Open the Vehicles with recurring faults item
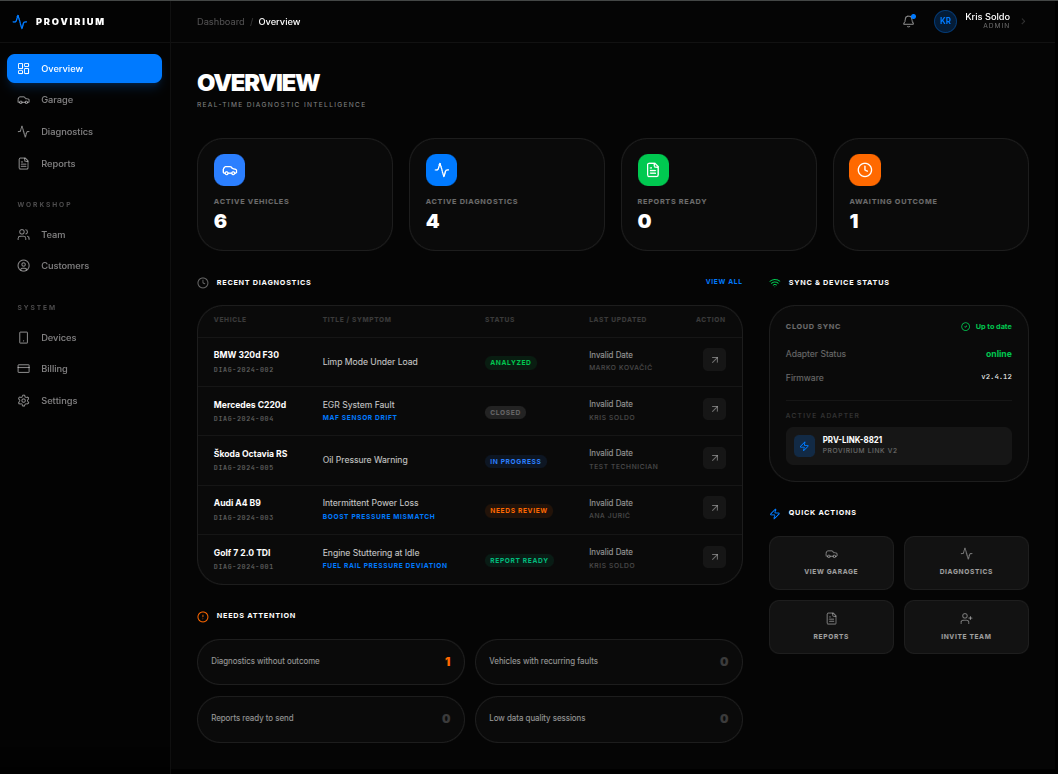The height and width of the screenshot is (774, 1058). pos(608,661)
